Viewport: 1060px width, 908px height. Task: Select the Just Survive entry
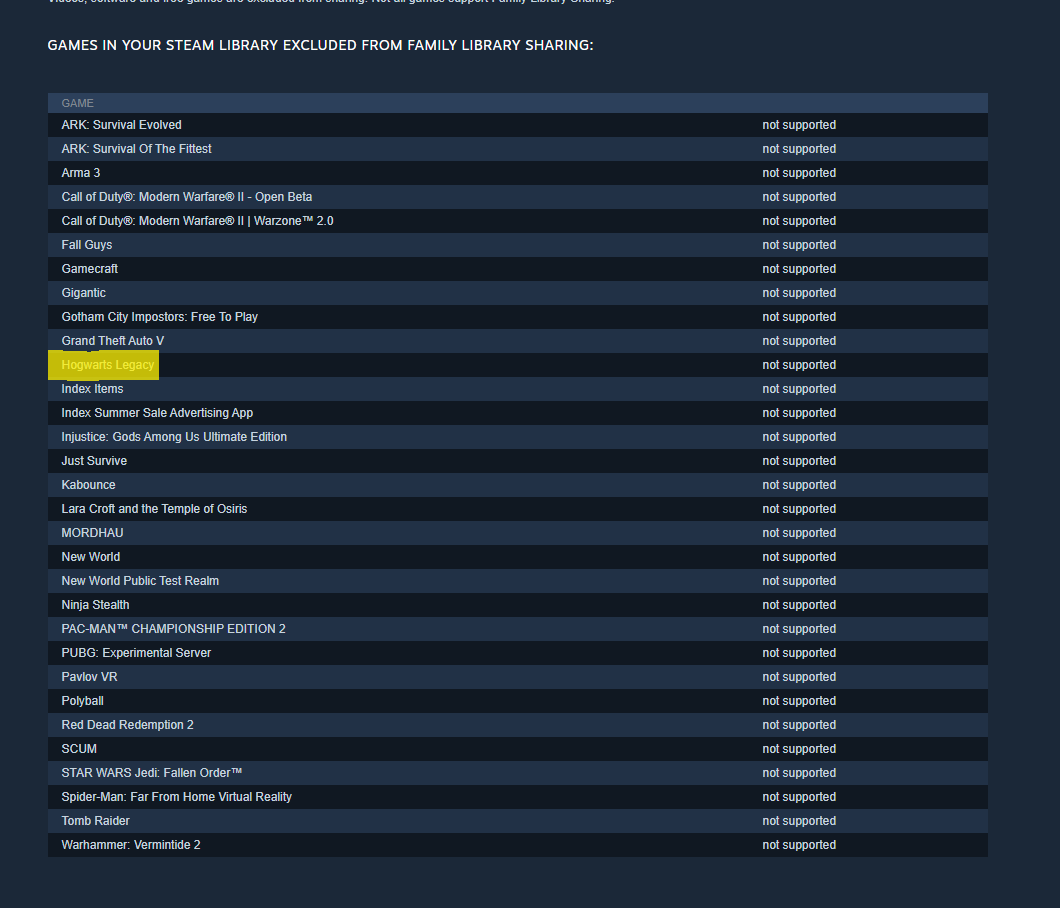coord(94,461)
